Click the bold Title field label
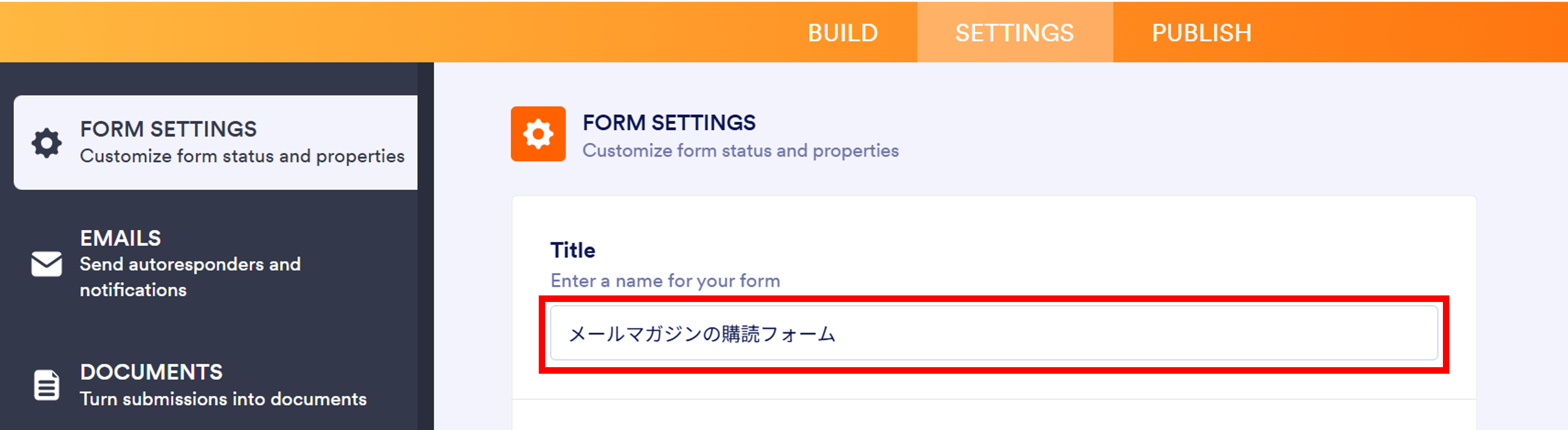Screen dimensions: 1568x430 coord(572,250)
